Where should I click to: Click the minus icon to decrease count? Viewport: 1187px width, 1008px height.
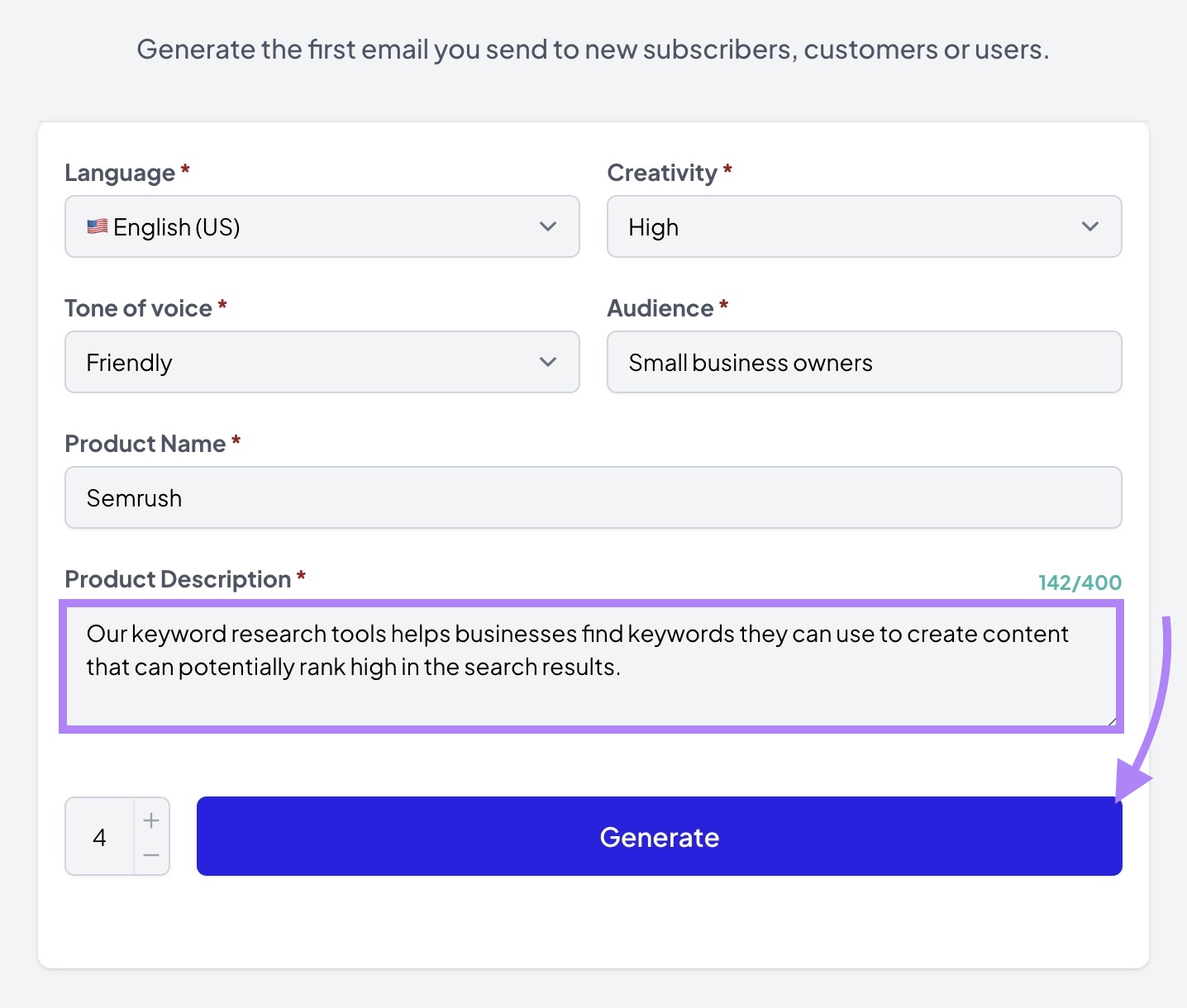[x=151, y=855]
